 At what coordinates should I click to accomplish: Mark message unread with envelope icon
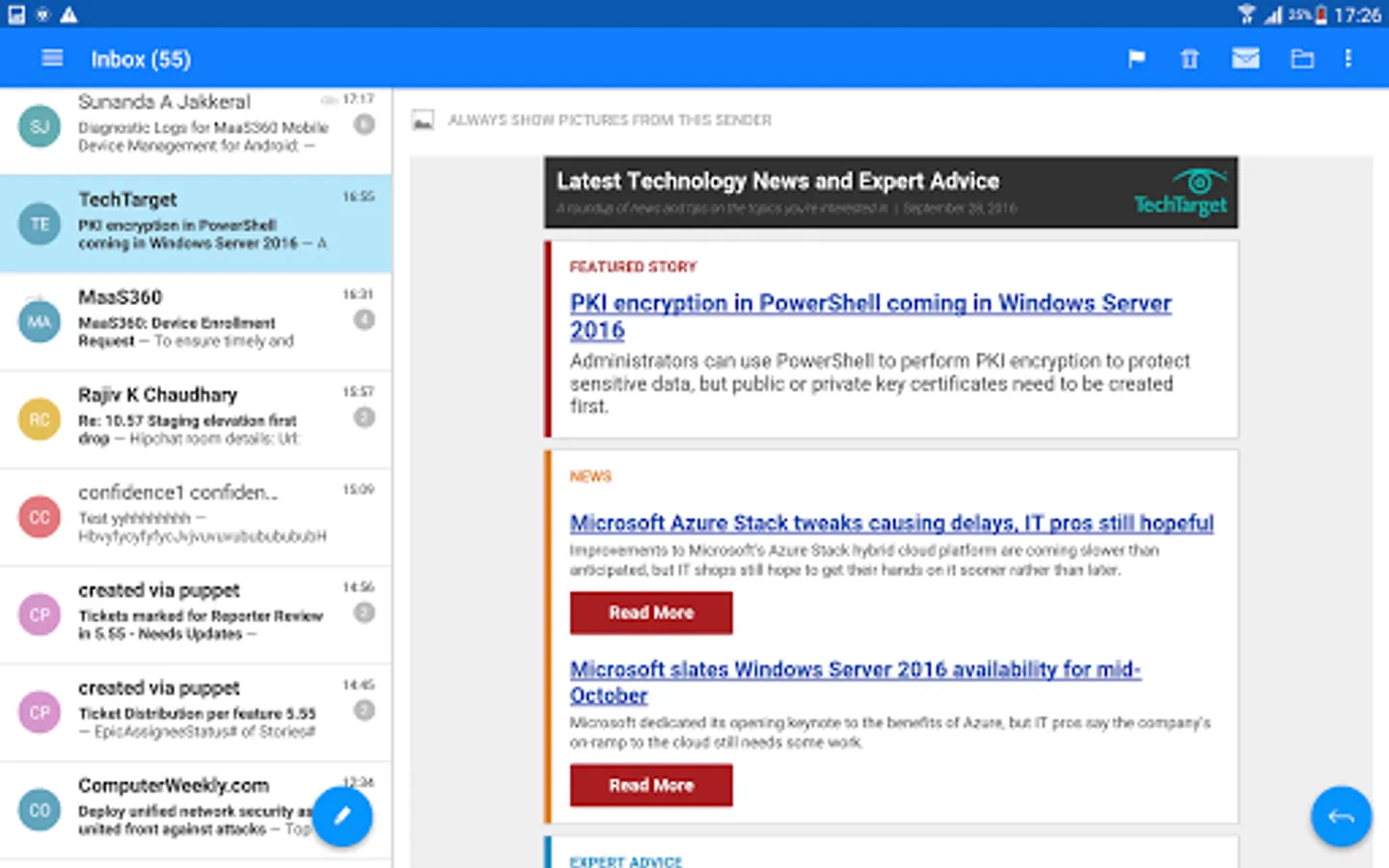1245,59
